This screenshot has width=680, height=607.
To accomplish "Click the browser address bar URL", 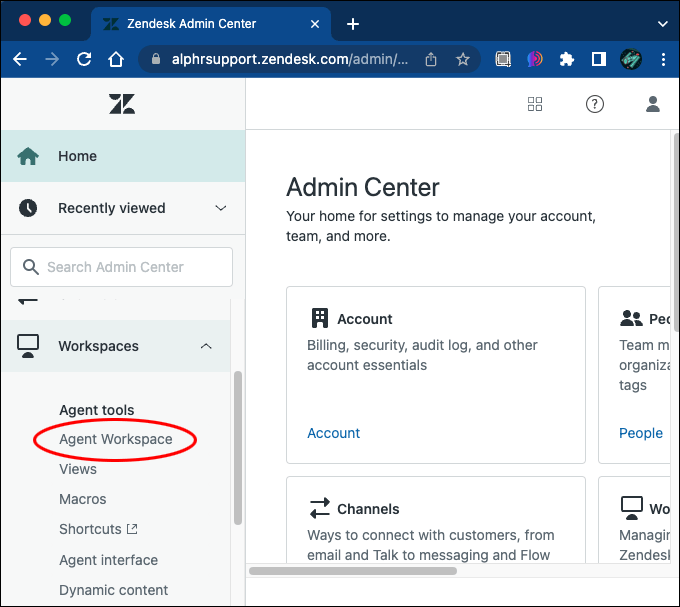I will (290, 59).
